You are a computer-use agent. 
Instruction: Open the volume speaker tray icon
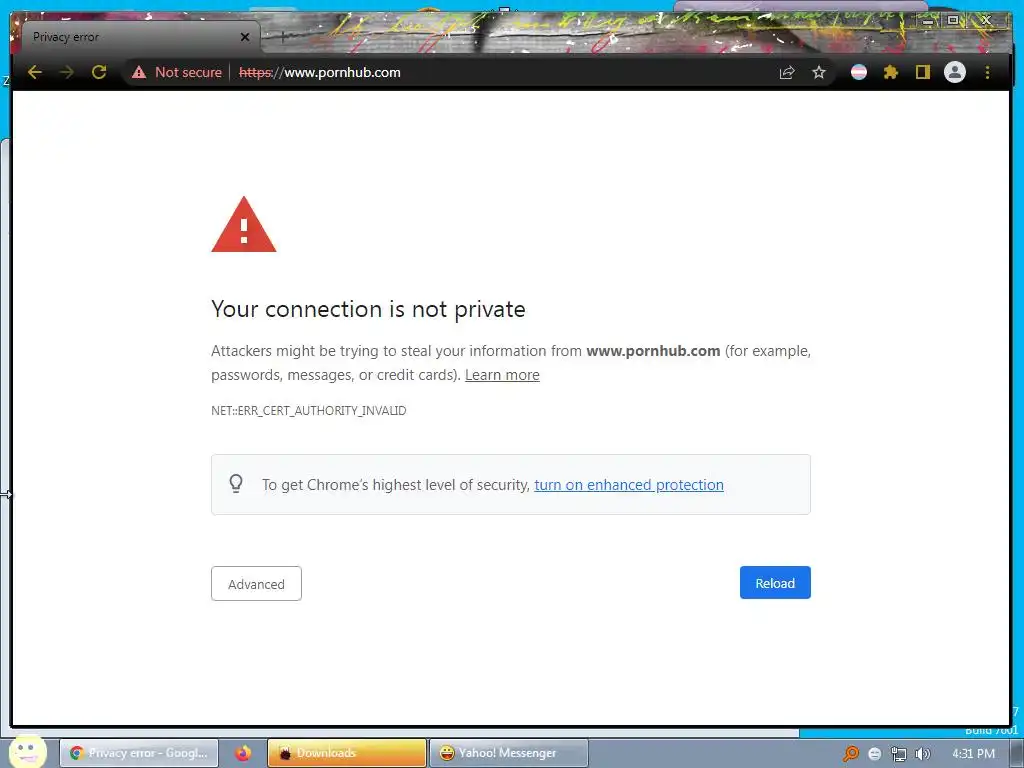[x=922, y=754]
